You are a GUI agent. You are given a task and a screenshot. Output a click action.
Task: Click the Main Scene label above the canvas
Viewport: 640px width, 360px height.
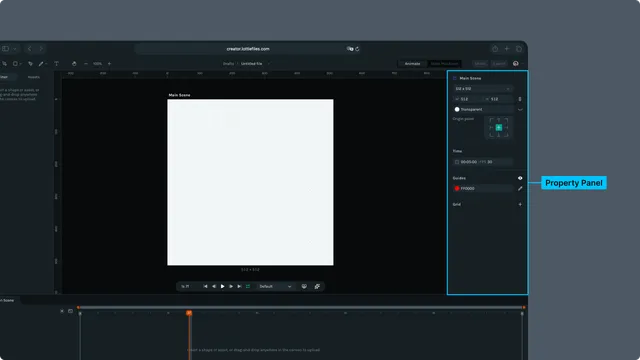pos(180,95)
